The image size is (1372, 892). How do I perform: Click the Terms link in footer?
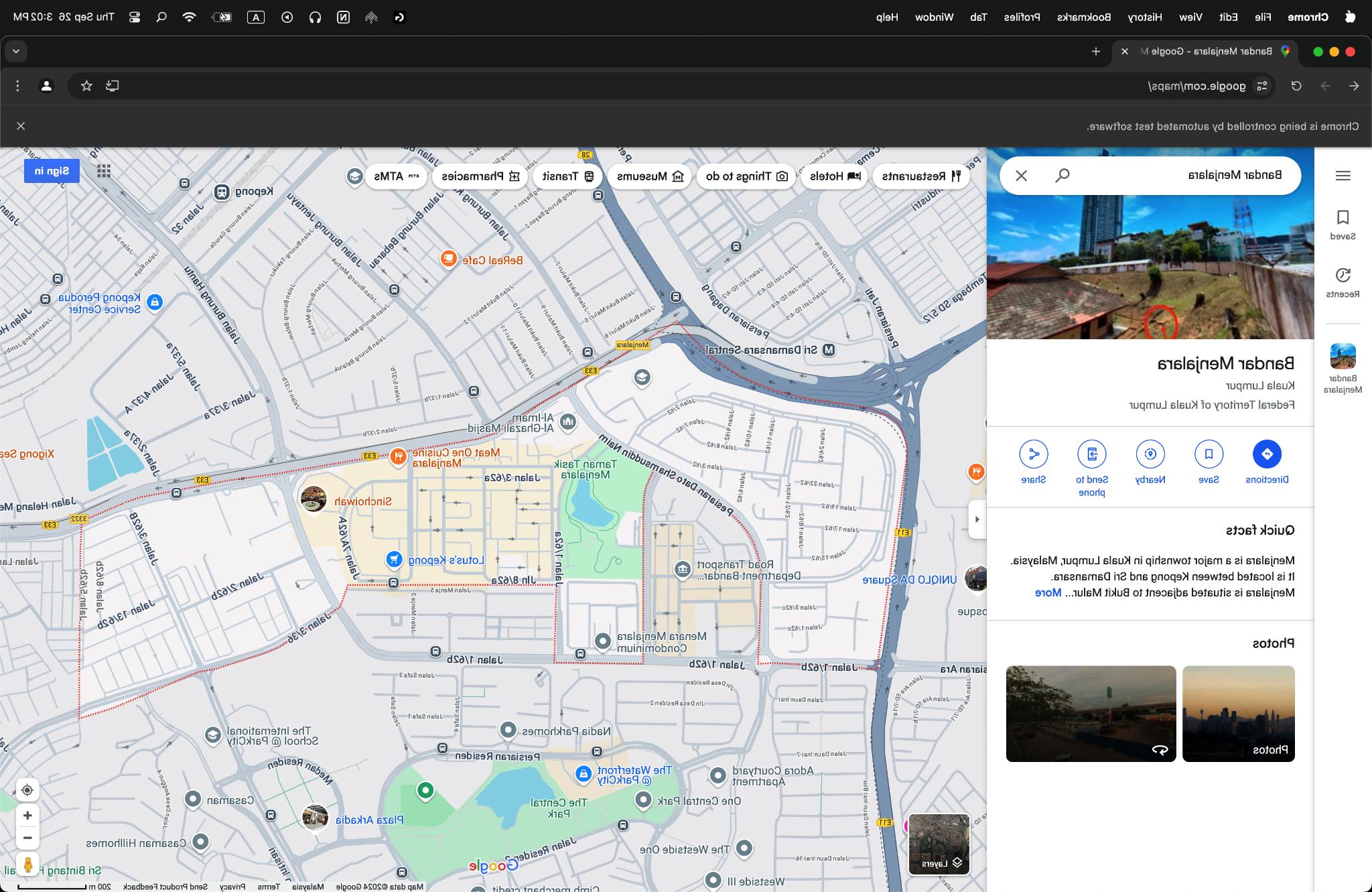[x=269, y=887]
